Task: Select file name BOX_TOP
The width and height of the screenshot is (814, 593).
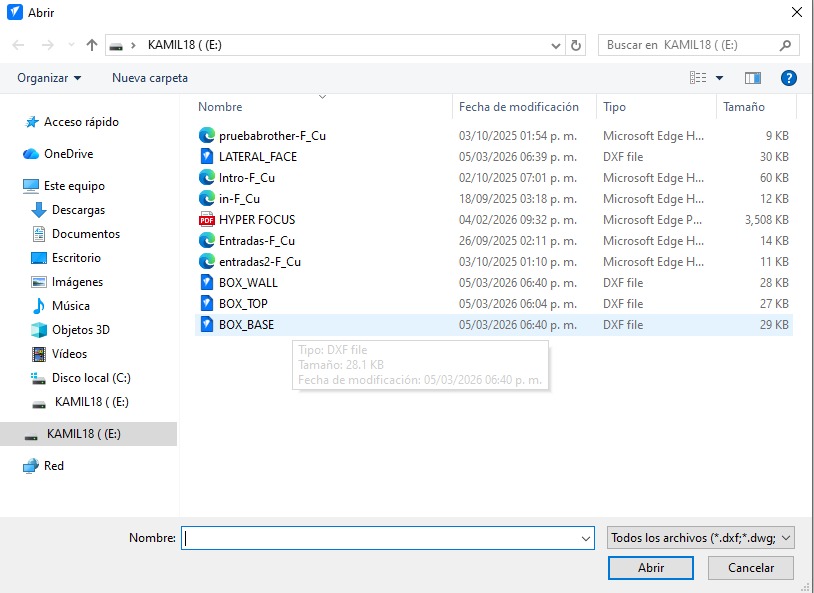Action: (x=243, y=304)
